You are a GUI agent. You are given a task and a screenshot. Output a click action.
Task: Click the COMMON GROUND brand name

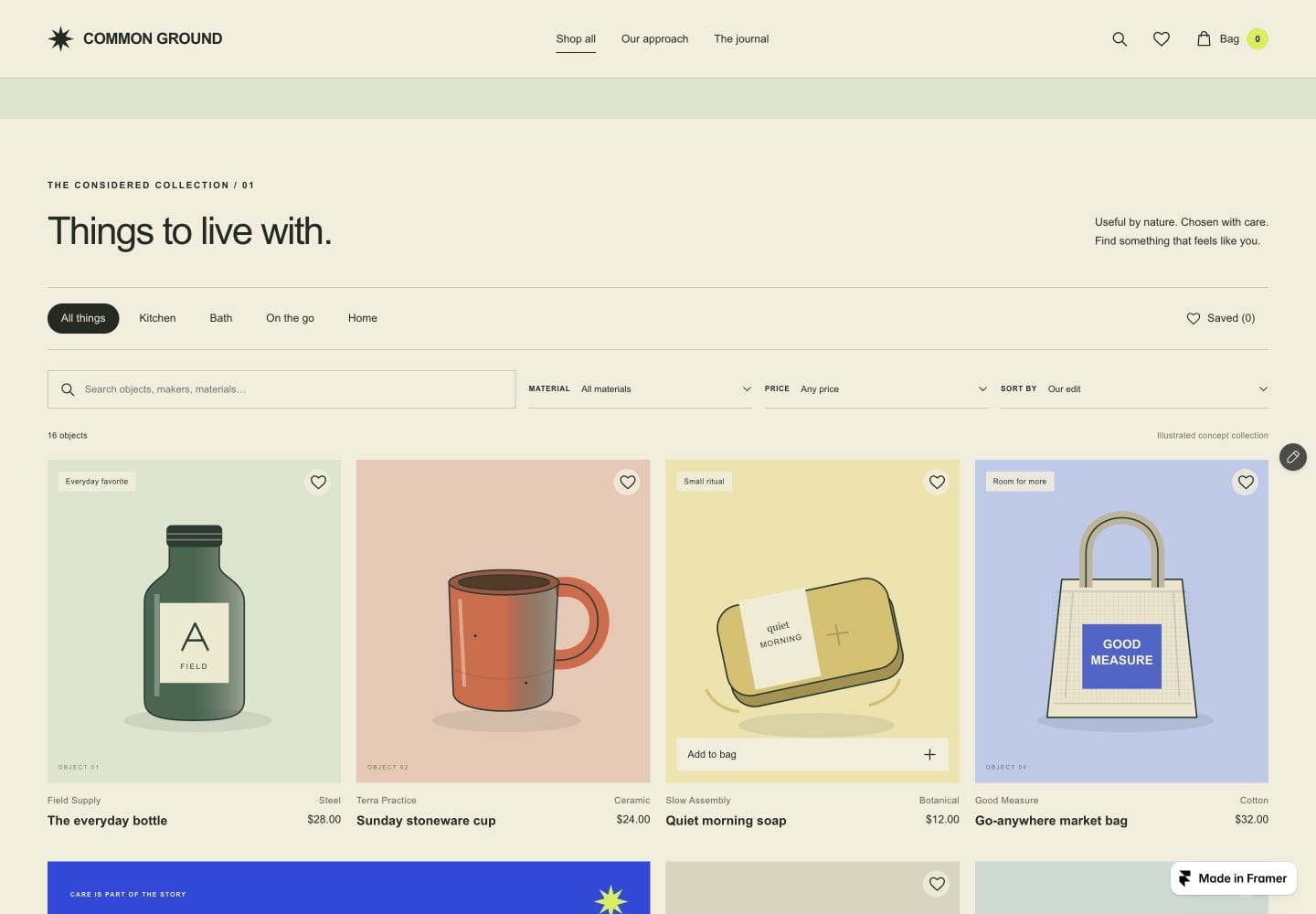click(153, 38)
